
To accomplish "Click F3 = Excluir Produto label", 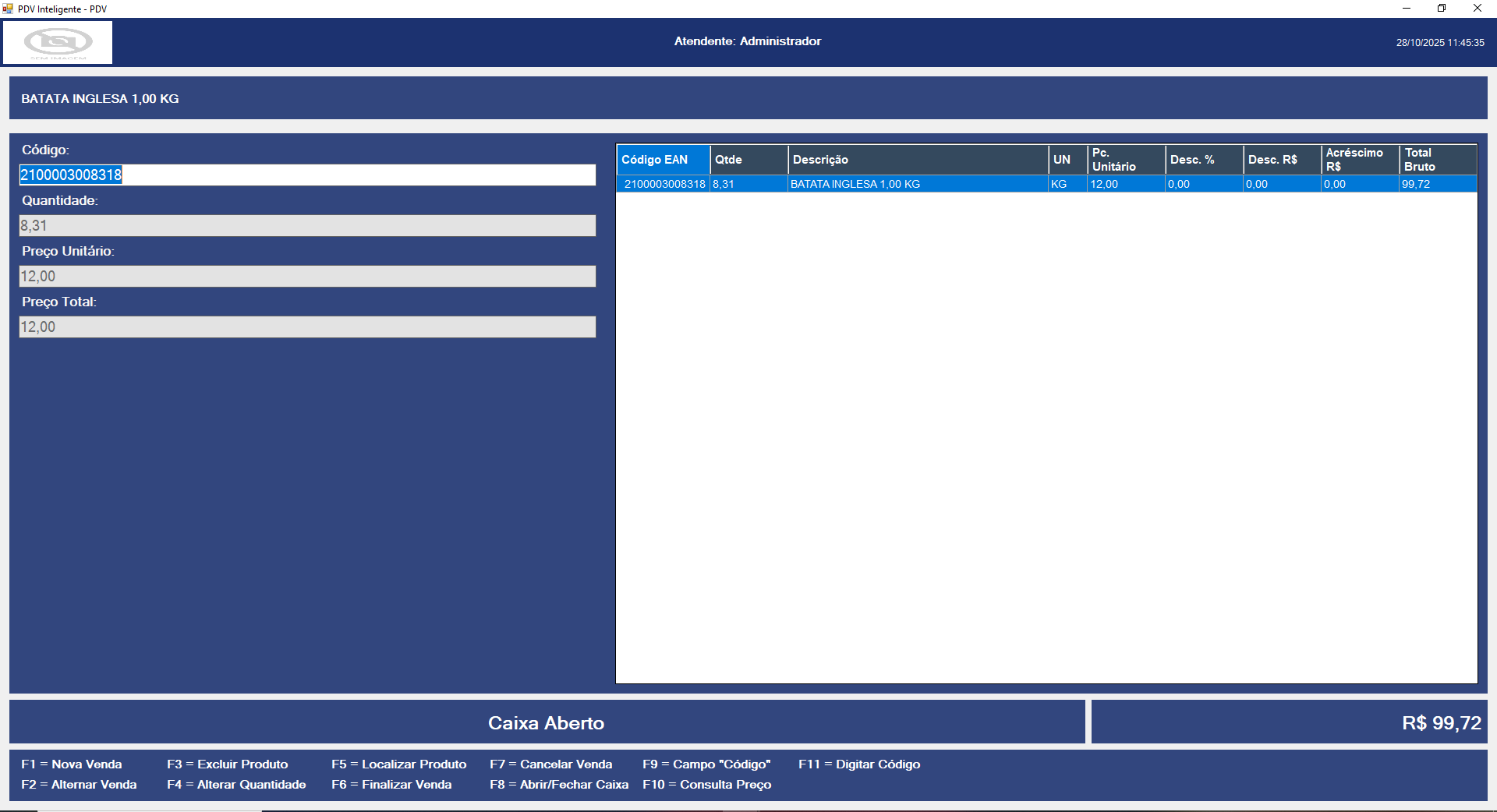I will coord(227,764).
